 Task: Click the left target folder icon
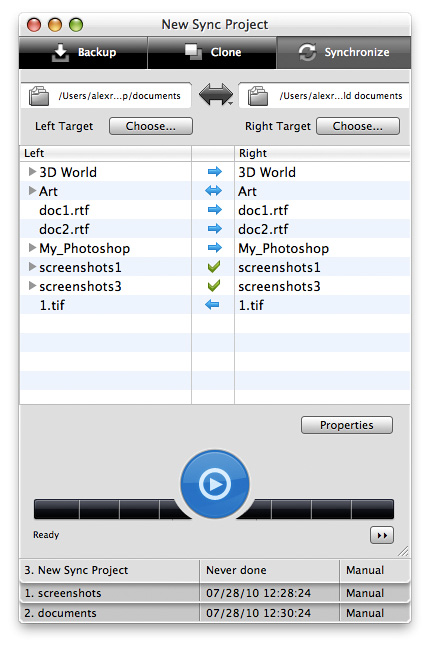[39, 96]
